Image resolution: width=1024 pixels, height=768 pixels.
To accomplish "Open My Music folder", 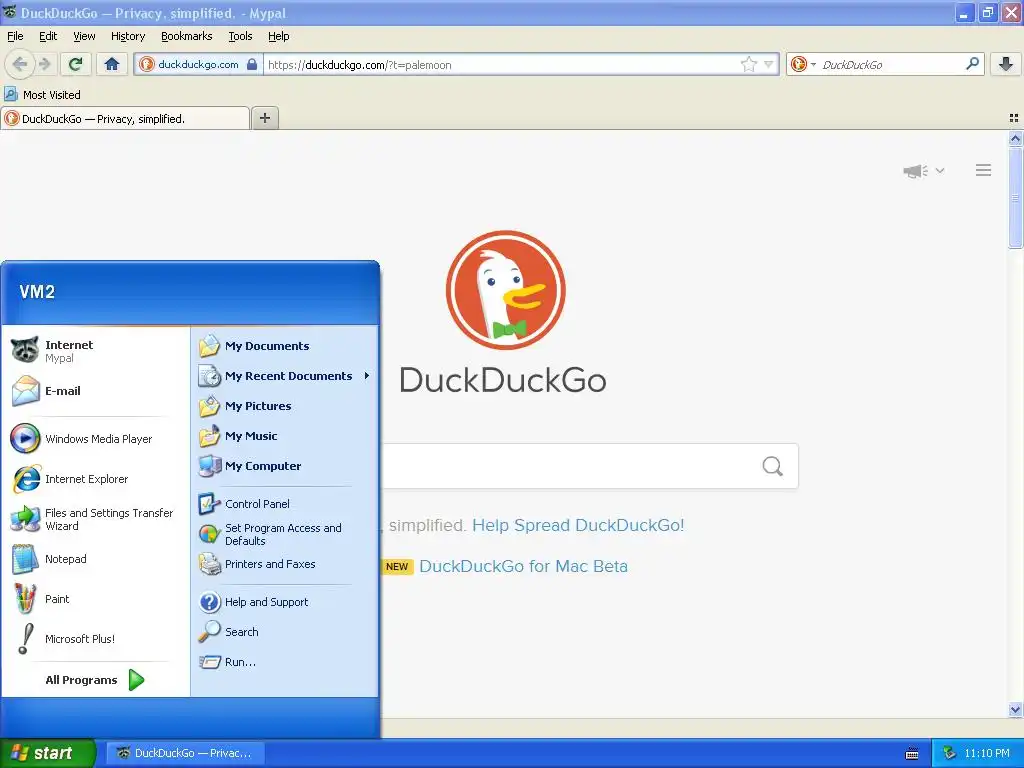I will [x=284, y=436].
